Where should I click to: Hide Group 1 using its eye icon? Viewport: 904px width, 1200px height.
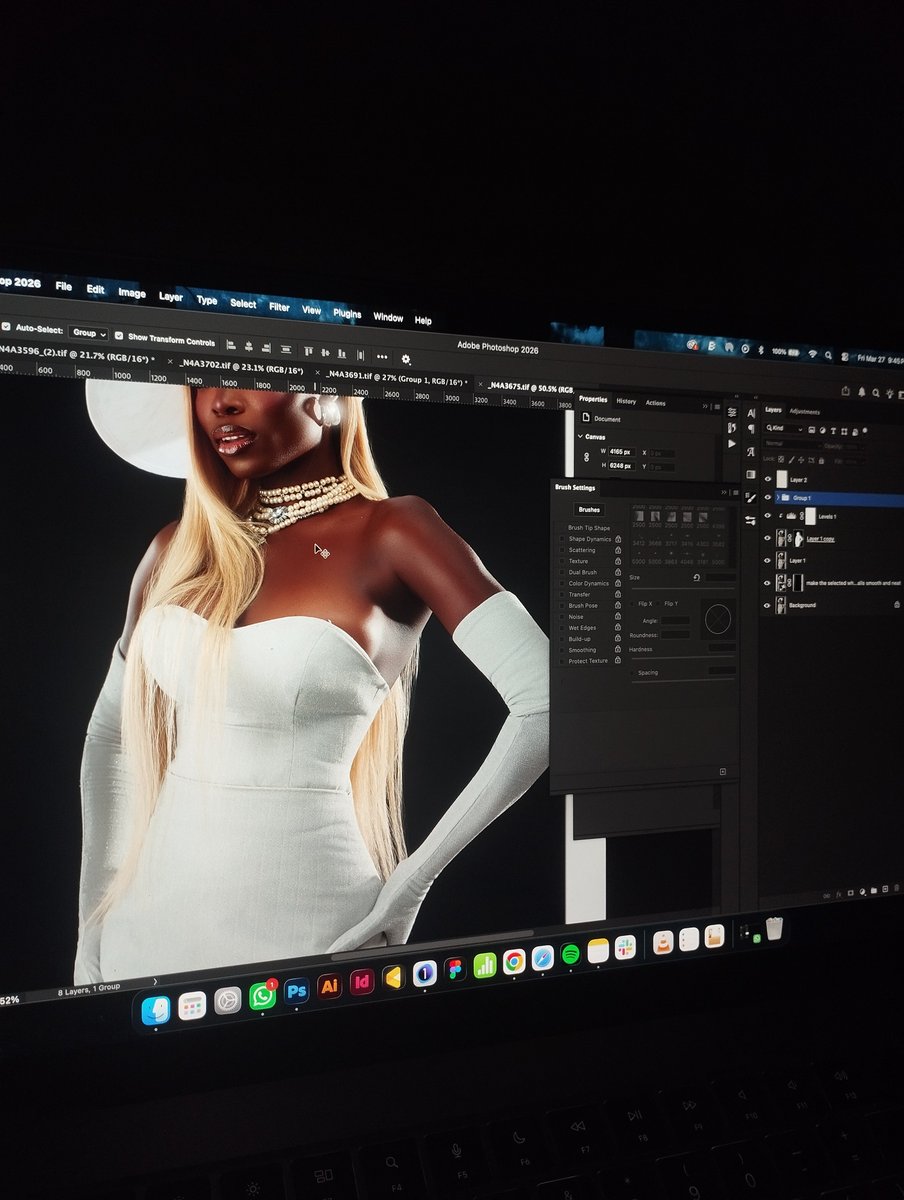(x=768, y=497)
